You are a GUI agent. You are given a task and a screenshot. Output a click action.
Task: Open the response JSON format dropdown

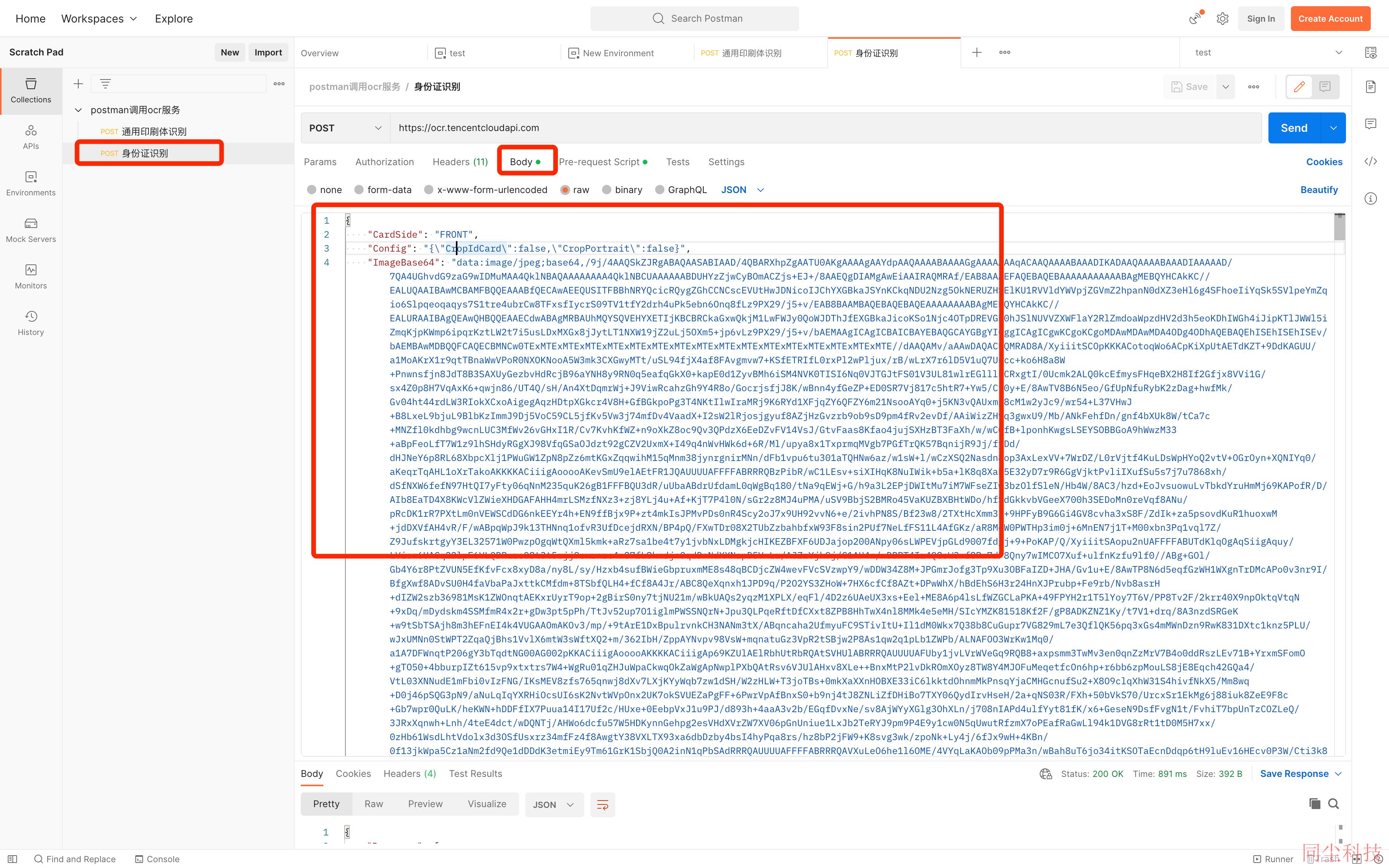(554, 805)
